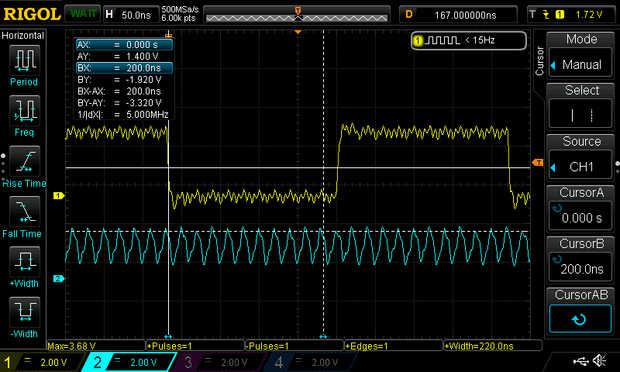The image size is (620, 372).
Task: Click the waveform memory overview bar
Action: tap(297, 15)
